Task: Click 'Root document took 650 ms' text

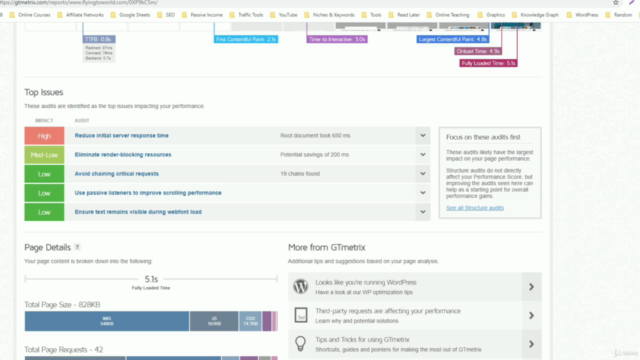Action: point(315,136)
